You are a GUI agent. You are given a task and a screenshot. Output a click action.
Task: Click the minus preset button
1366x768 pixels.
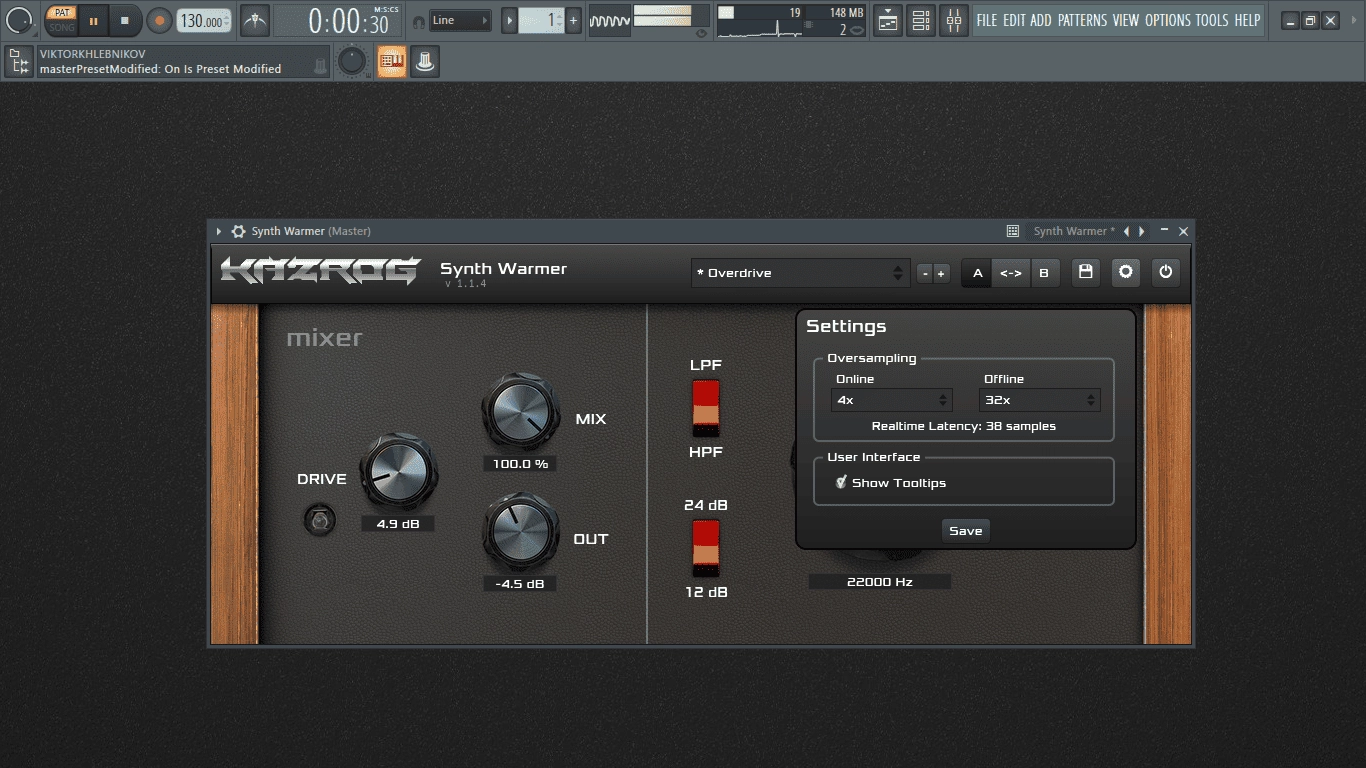click(x=925, y=273)
